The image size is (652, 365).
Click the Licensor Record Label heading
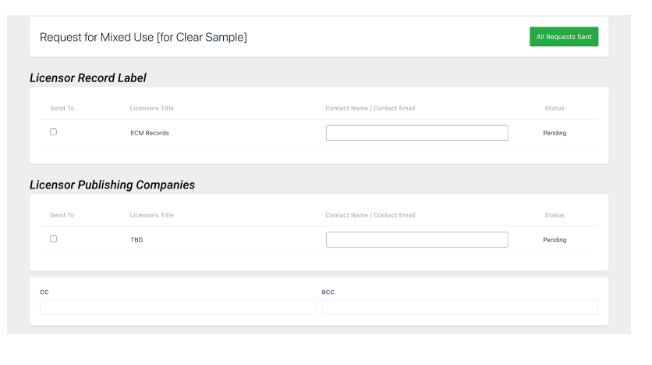pos(88,78)
